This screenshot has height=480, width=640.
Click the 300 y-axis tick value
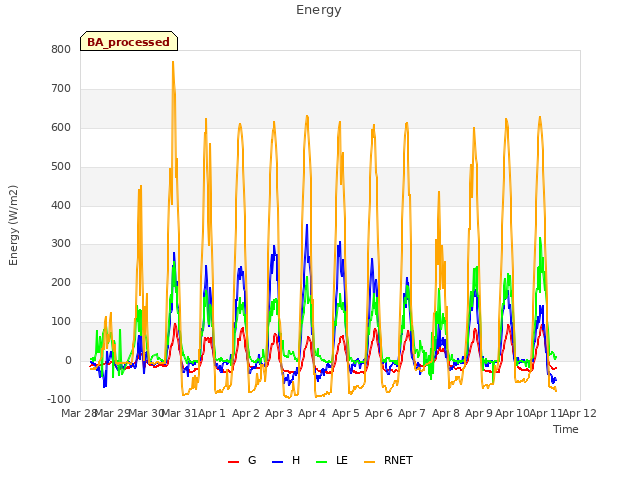61,244
